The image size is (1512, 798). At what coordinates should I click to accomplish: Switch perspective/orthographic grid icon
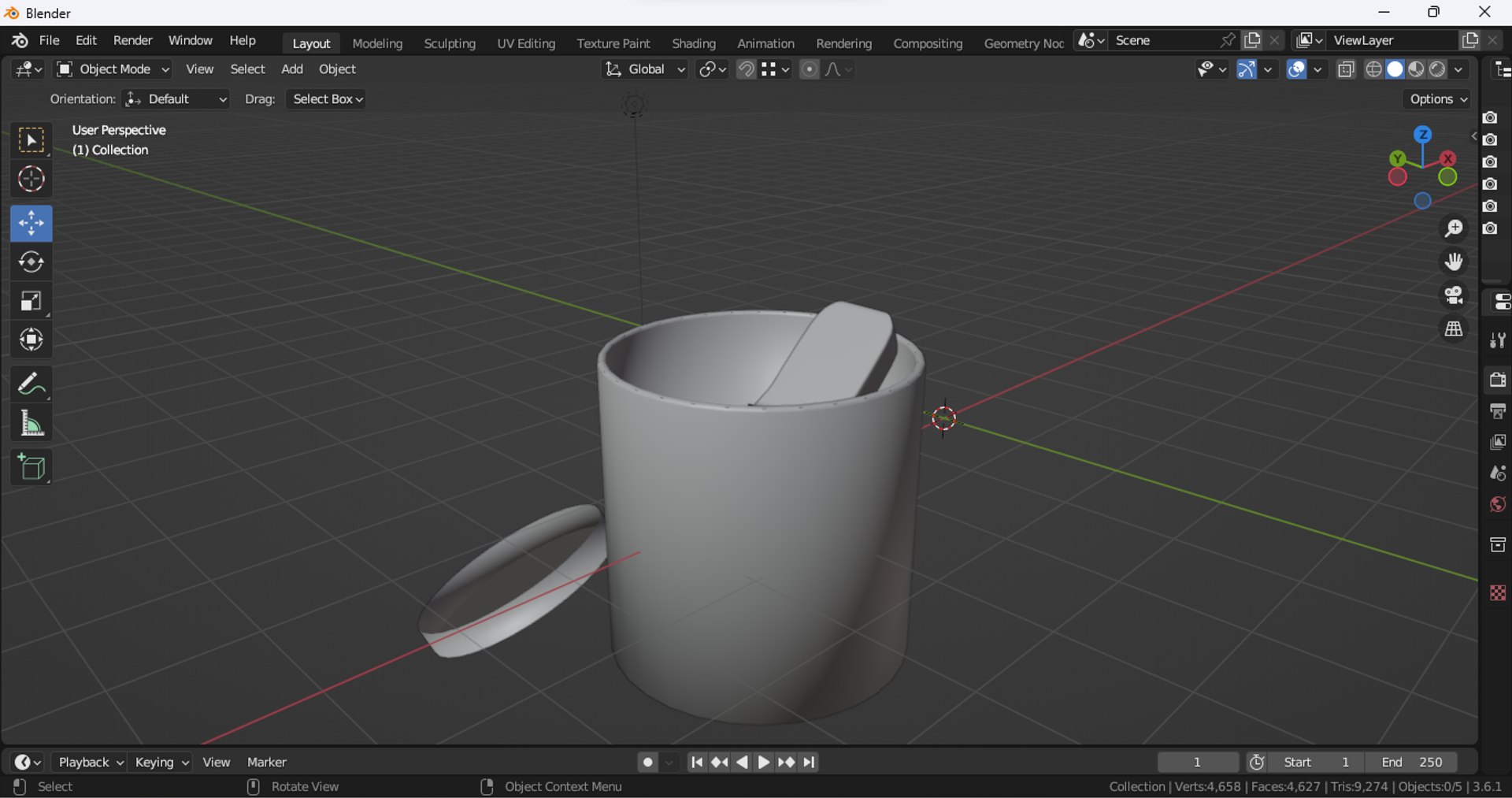tap(1454, 329)
